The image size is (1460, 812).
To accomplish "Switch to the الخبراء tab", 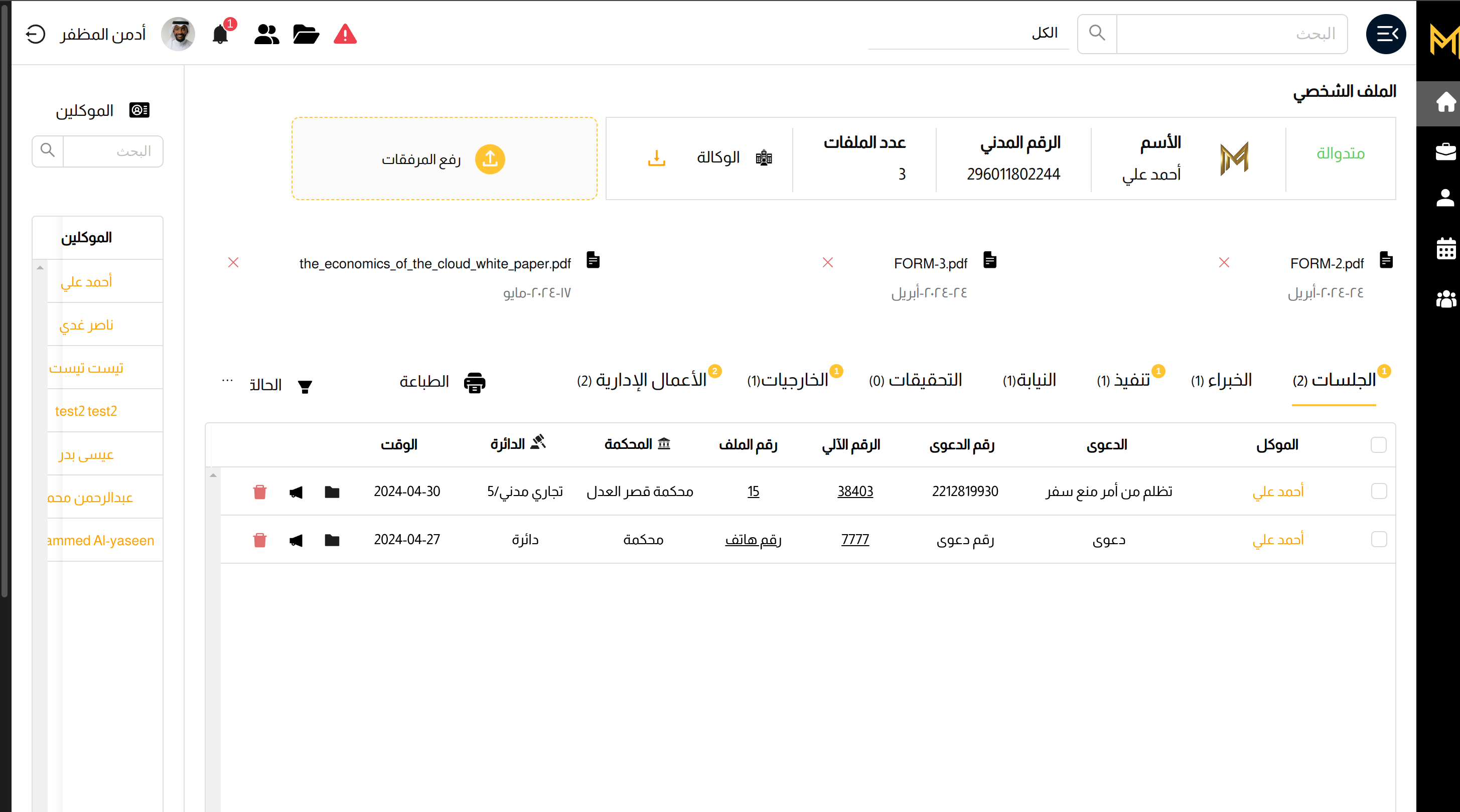I will pos(1221,380).
